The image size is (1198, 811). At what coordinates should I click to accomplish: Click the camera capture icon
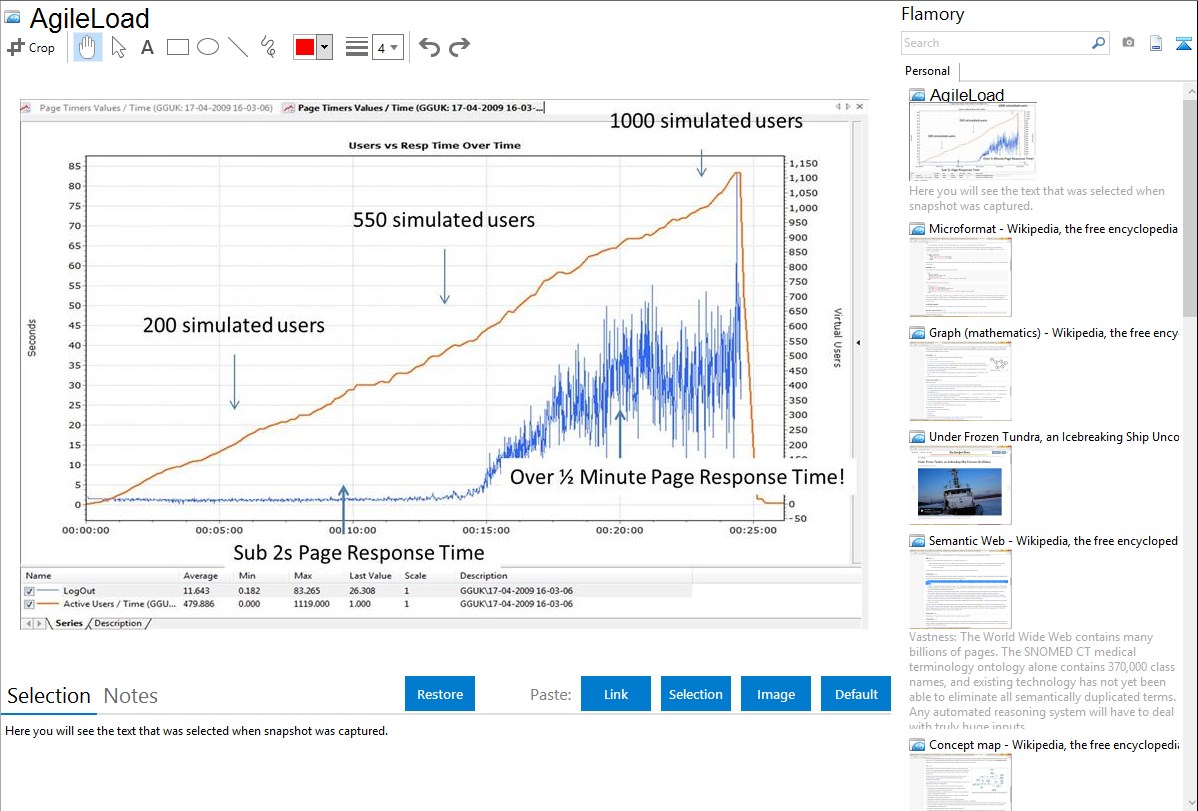click(1128, 43)
